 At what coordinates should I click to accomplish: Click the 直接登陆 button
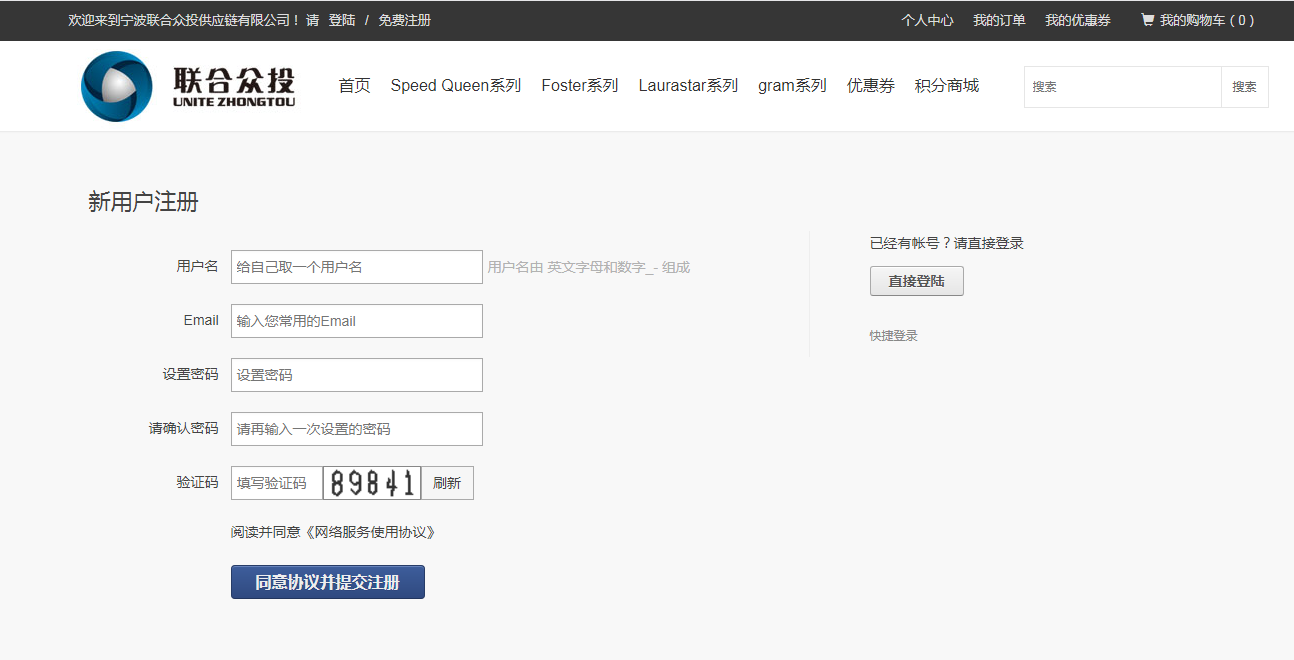click(916, 281)
